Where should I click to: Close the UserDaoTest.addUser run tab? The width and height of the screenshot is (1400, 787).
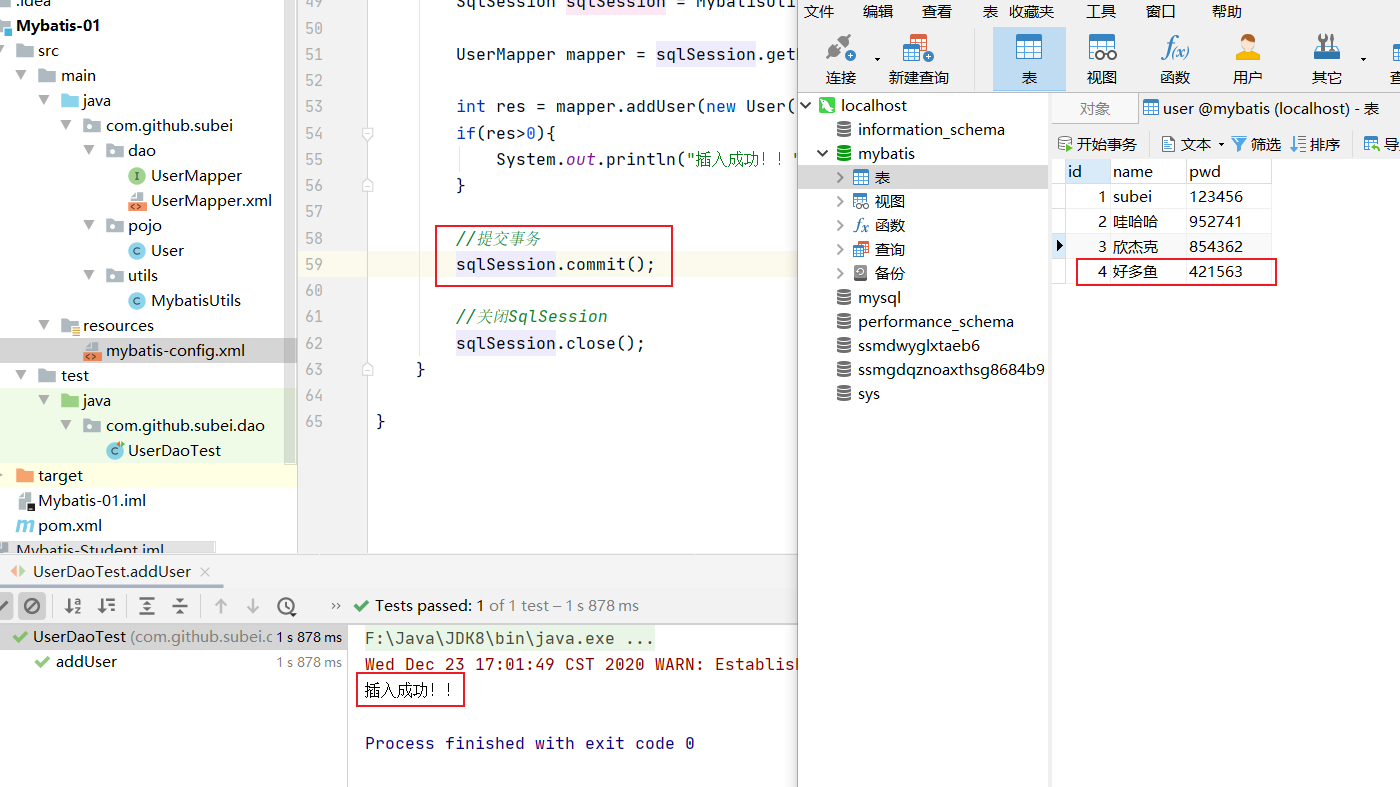coord(205,572)
